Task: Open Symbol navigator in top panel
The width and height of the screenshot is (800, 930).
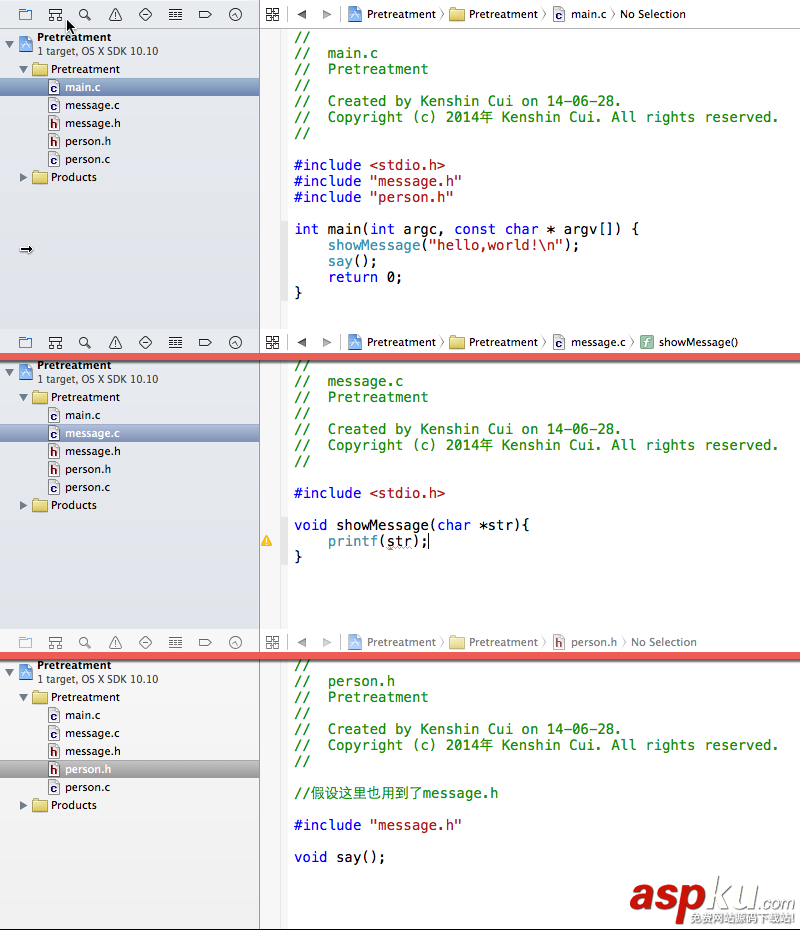Action: click(x=55, y=14)
